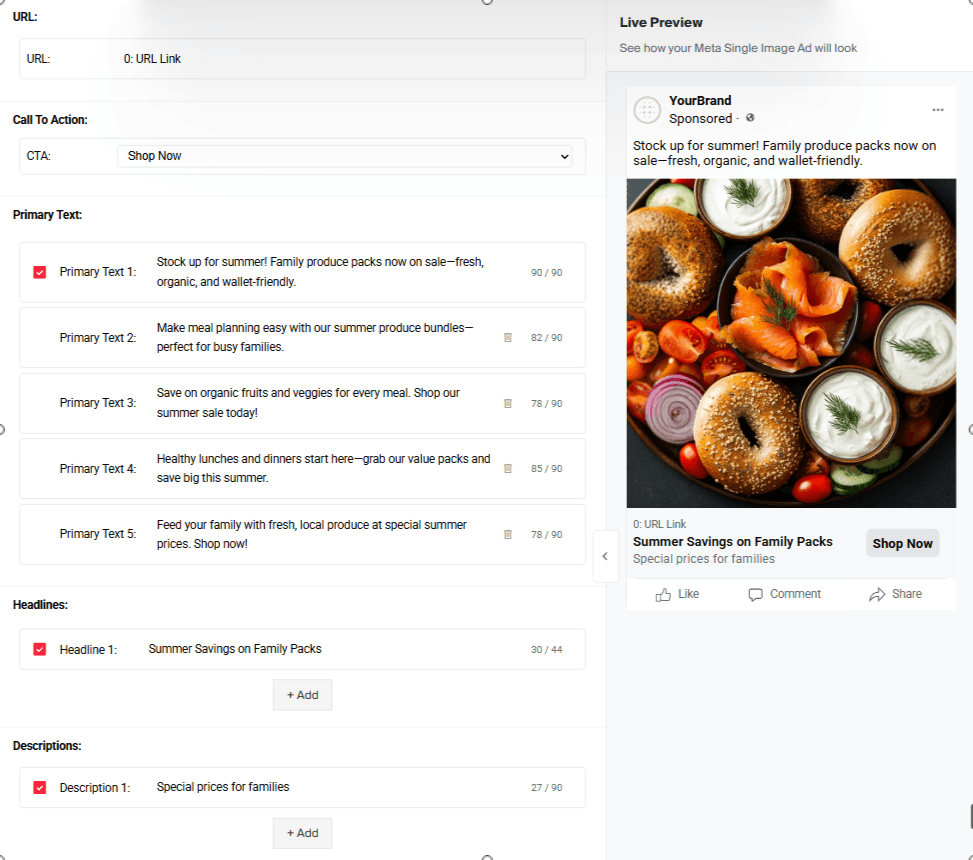Toggle the Headline 1 checkbox
Image resolution: width=973 pixels, height=860 pixels.
[40, 649]
